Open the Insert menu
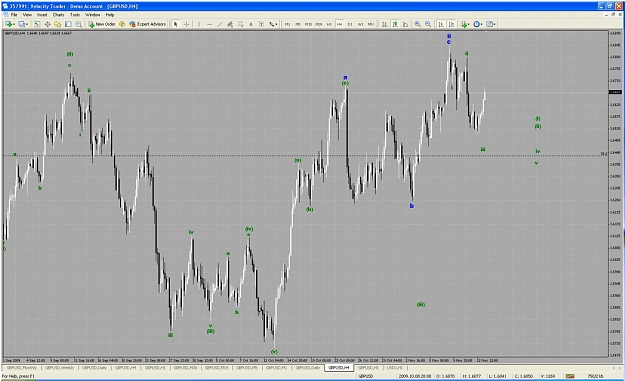 tap(42, 15)
